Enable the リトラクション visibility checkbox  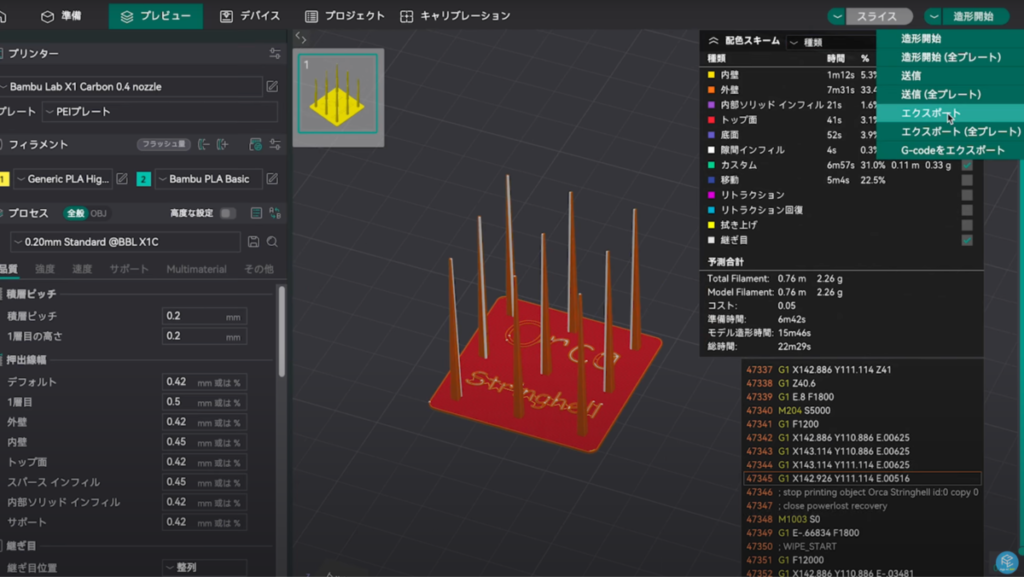click(967, 195)
